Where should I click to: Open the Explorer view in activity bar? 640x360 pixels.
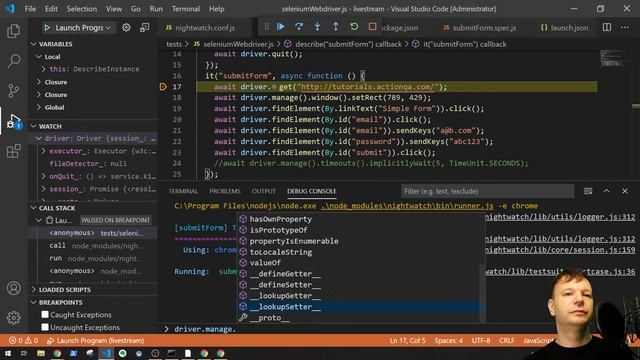(x=13, y=31)
